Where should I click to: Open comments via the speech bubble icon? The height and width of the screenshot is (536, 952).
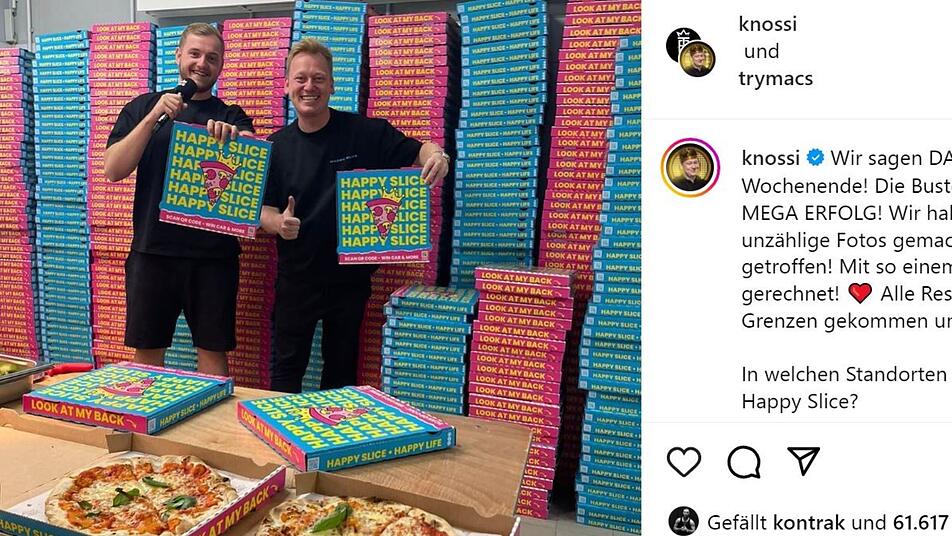[744, 462]
